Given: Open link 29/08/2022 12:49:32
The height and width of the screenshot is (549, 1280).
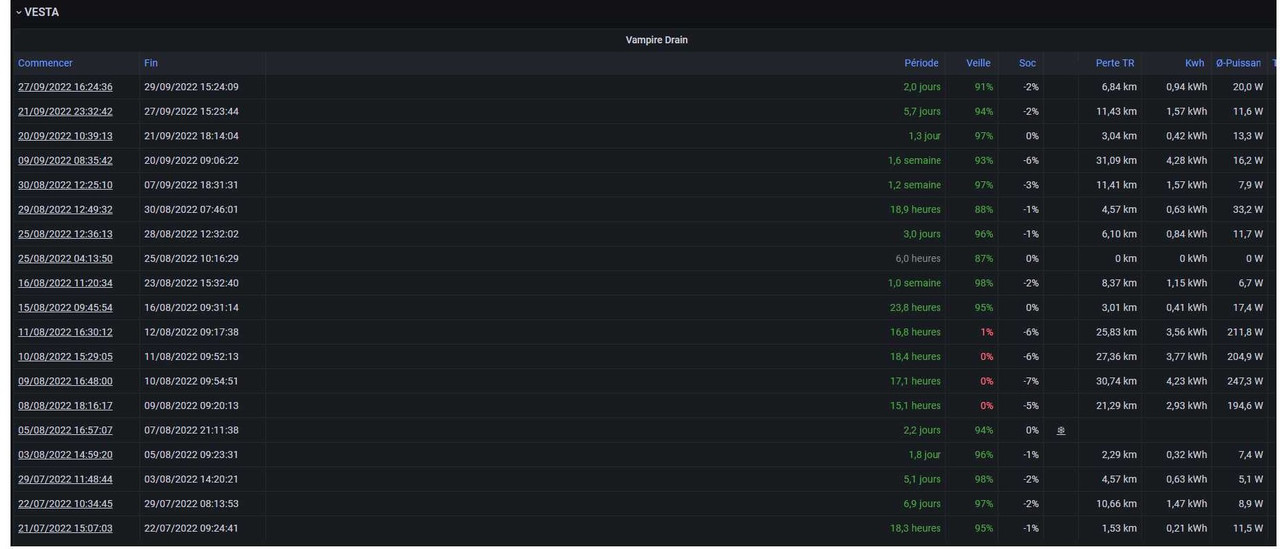Looking at the screenshot, I should click(65, 210).
